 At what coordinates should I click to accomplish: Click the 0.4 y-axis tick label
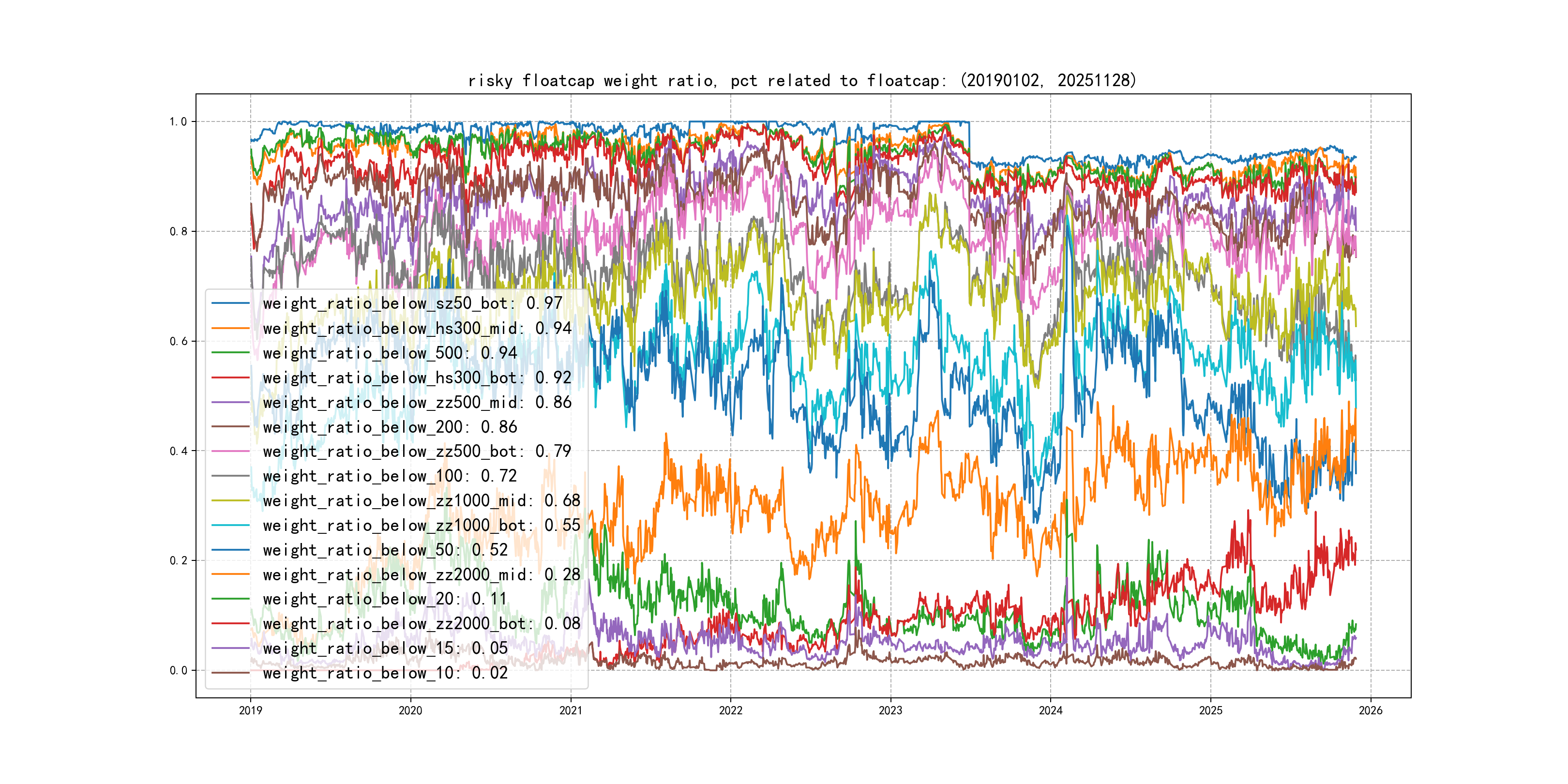[x=178, y=451]
